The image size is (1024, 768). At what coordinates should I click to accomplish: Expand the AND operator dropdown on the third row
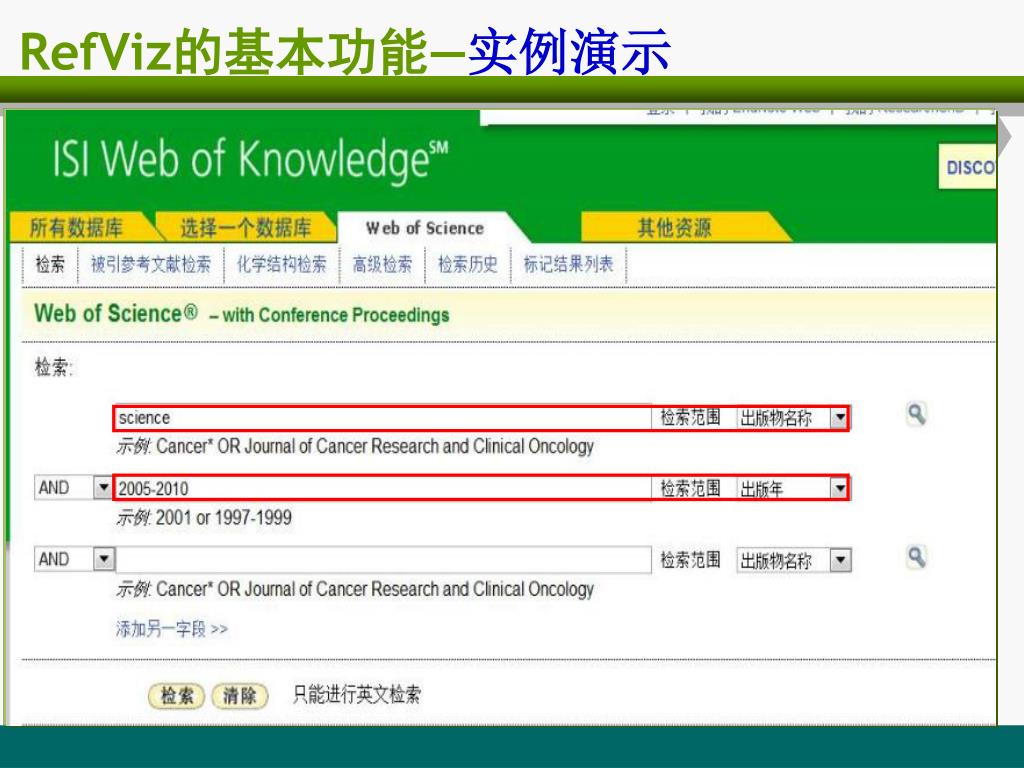(74, 559)
